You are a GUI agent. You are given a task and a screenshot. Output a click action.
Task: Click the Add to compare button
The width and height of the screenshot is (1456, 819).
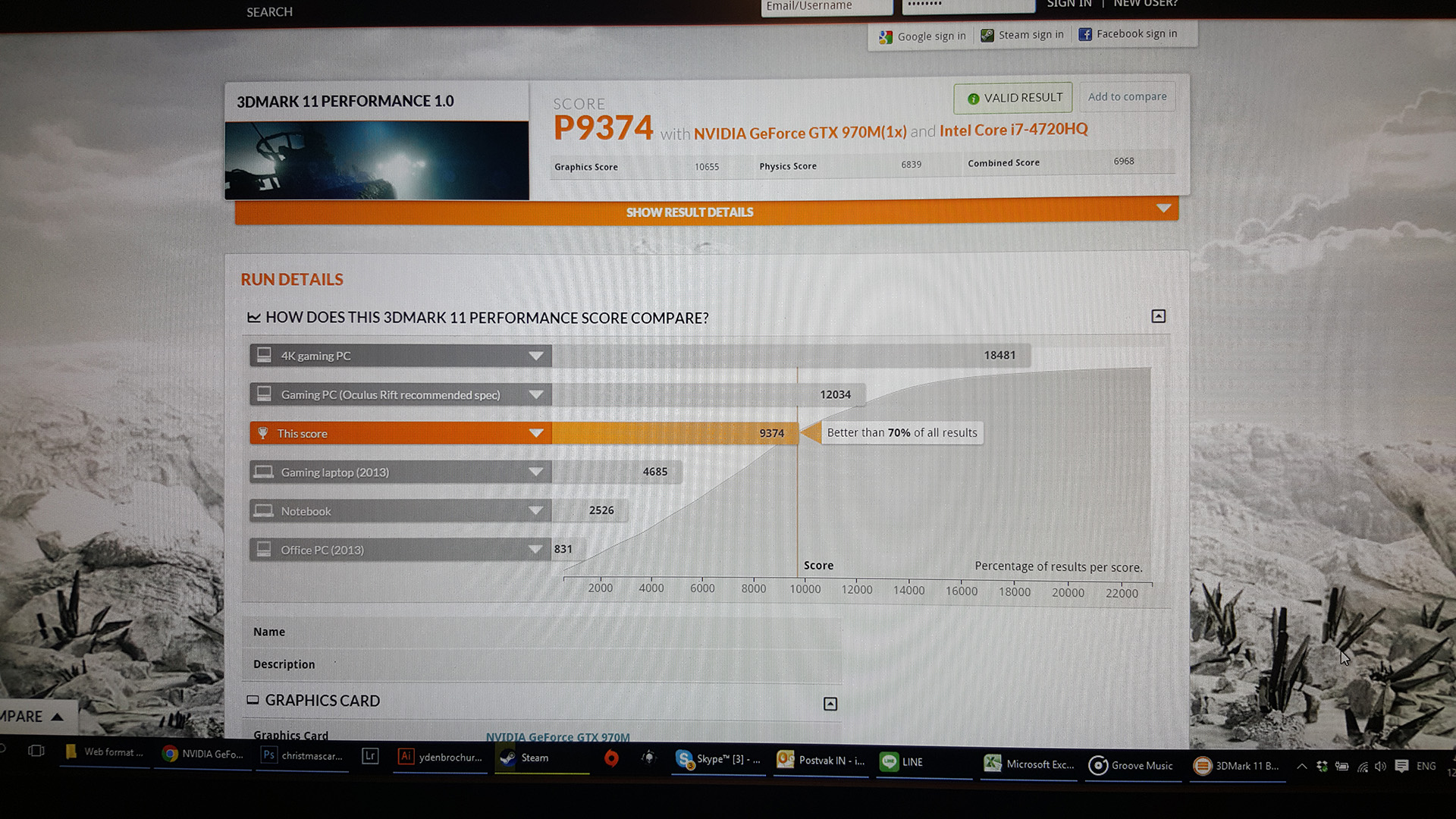(1127, 96)
